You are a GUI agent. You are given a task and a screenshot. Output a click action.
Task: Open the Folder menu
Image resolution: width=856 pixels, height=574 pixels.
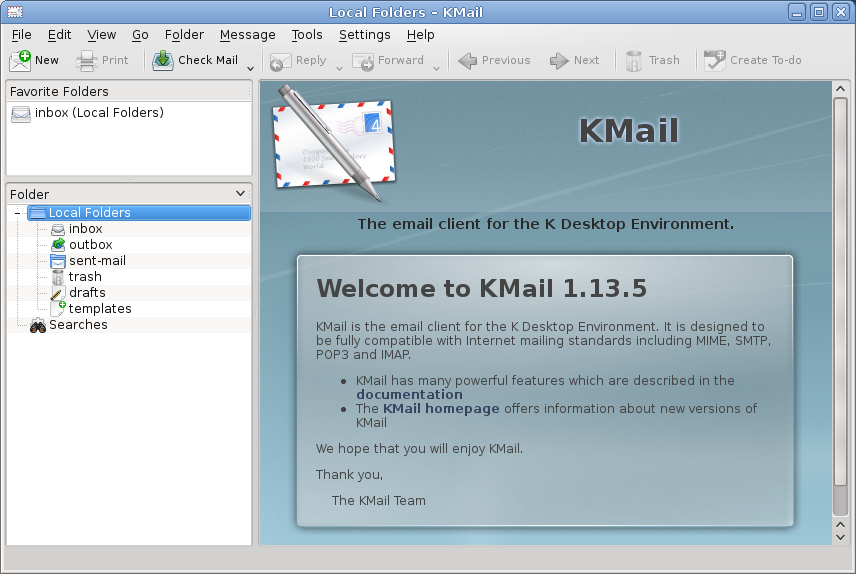pyautogui.click(x=185, y=35)
